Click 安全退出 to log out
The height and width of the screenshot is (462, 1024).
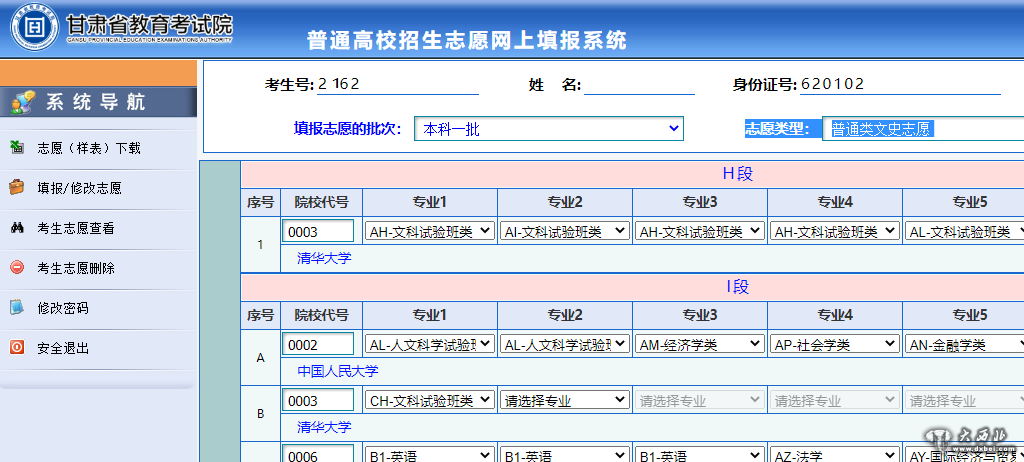click(63, 348)
